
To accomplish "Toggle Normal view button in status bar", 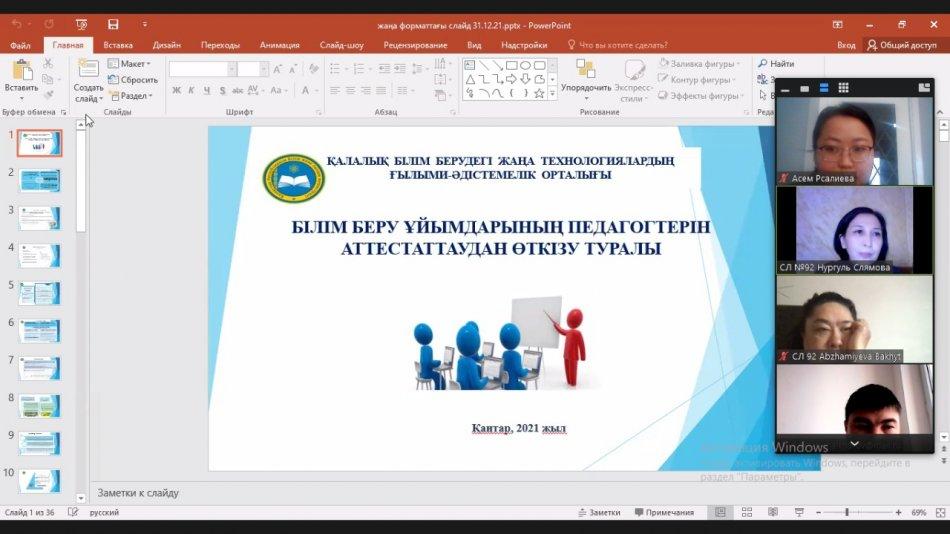I will 720,513.
